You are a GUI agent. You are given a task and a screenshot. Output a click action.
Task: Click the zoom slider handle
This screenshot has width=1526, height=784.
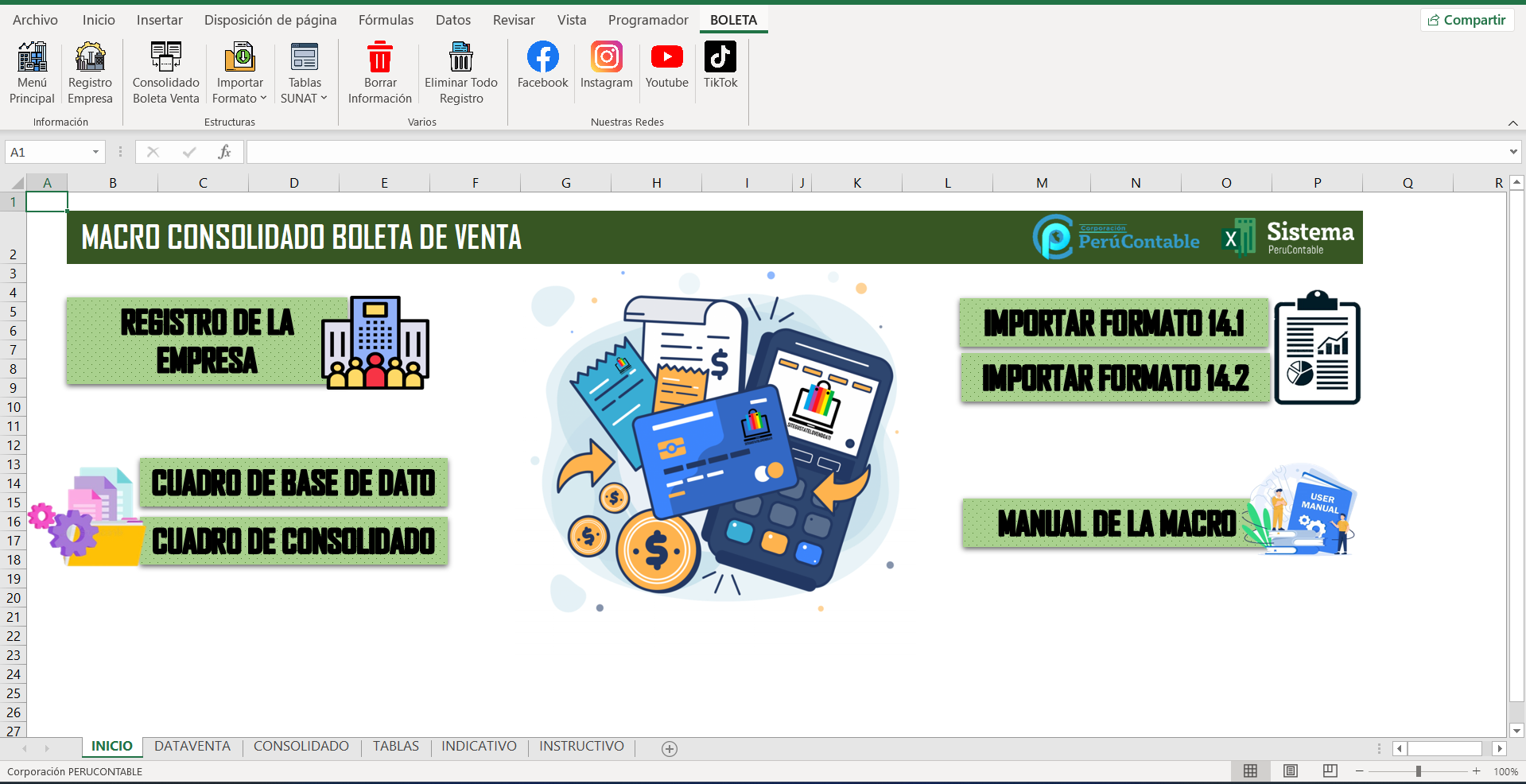pos(1418,771)
